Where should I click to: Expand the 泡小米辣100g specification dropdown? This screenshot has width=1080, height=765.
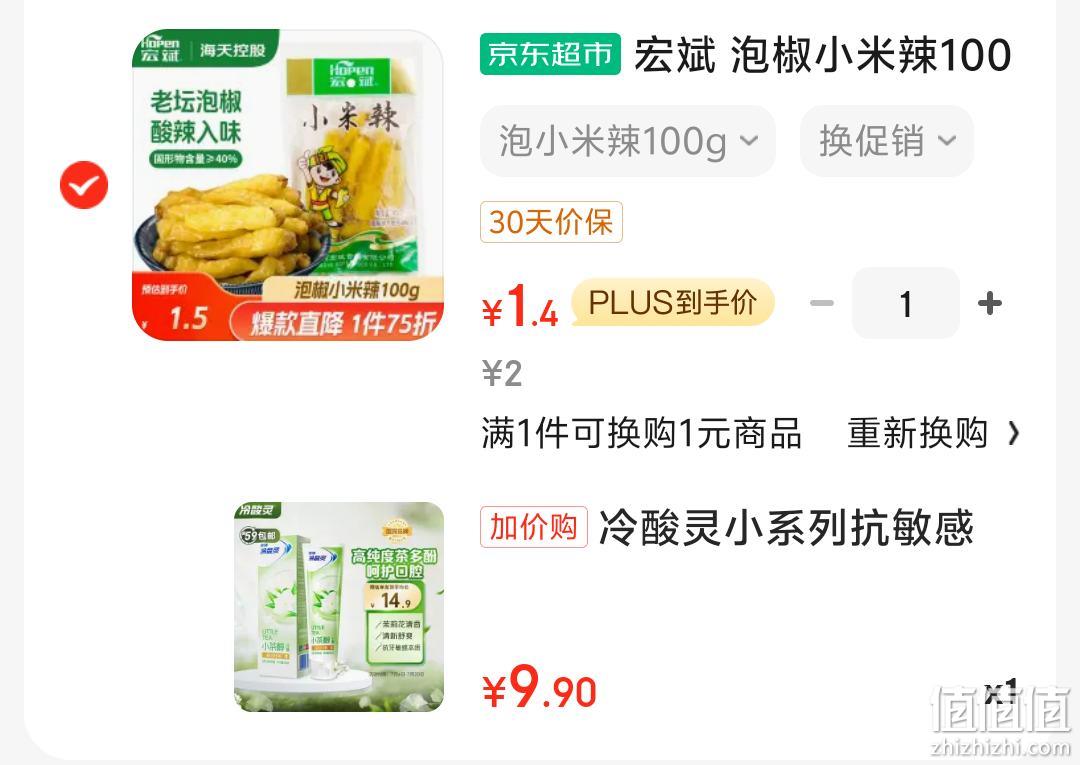click(627, 141)
